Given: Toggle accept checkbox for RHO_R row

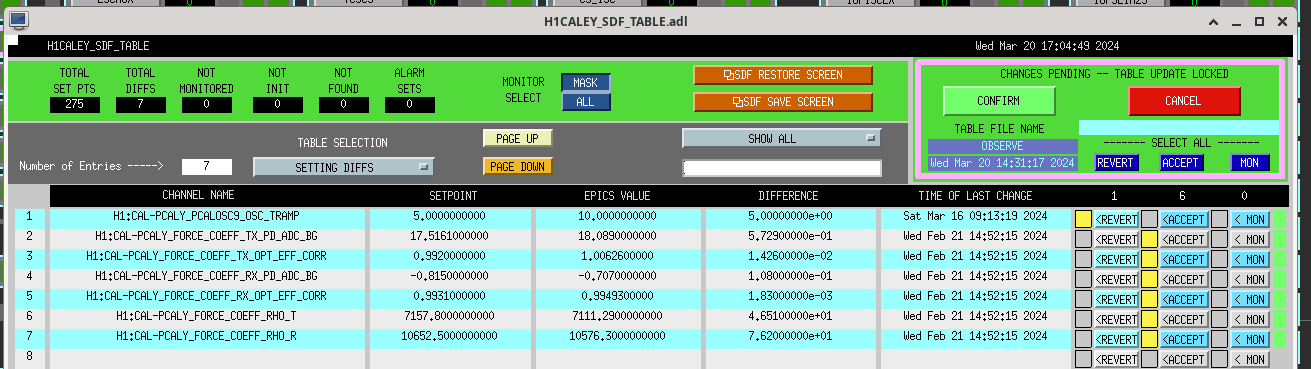Looking at the screenshot, I should (x=1150, y=338).
